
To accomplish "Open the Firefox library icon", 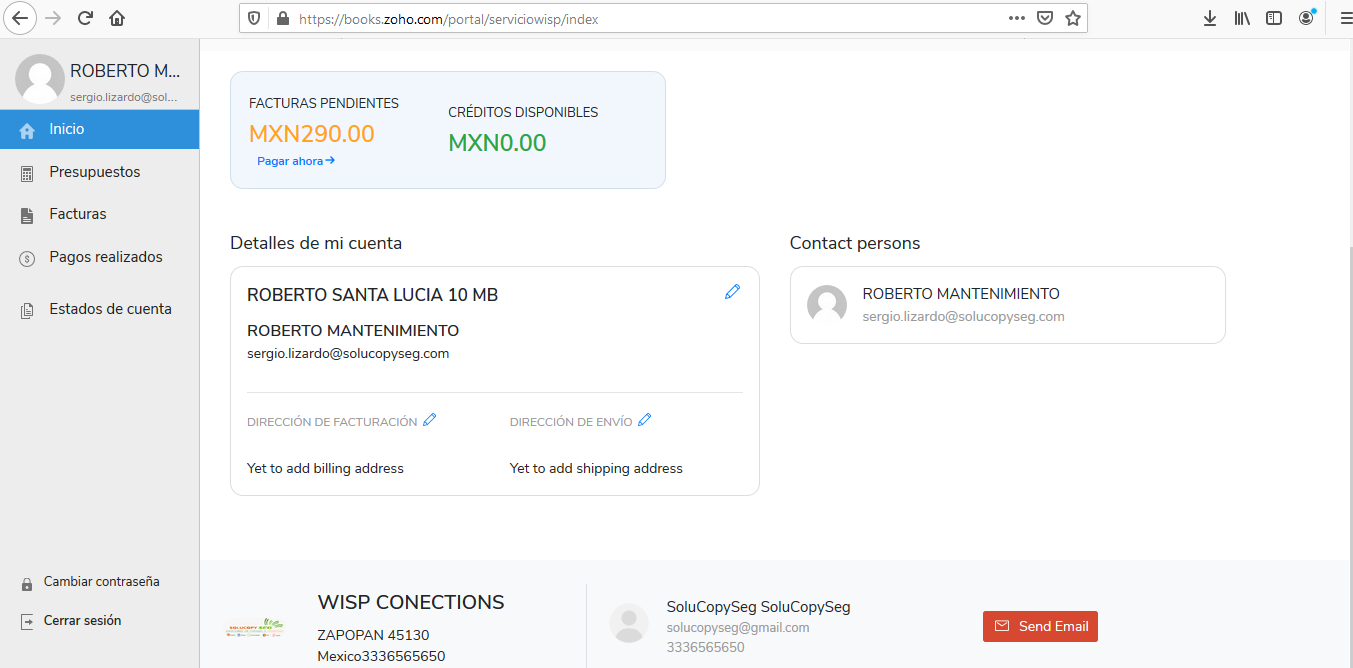I will [x=1242, y=18].
